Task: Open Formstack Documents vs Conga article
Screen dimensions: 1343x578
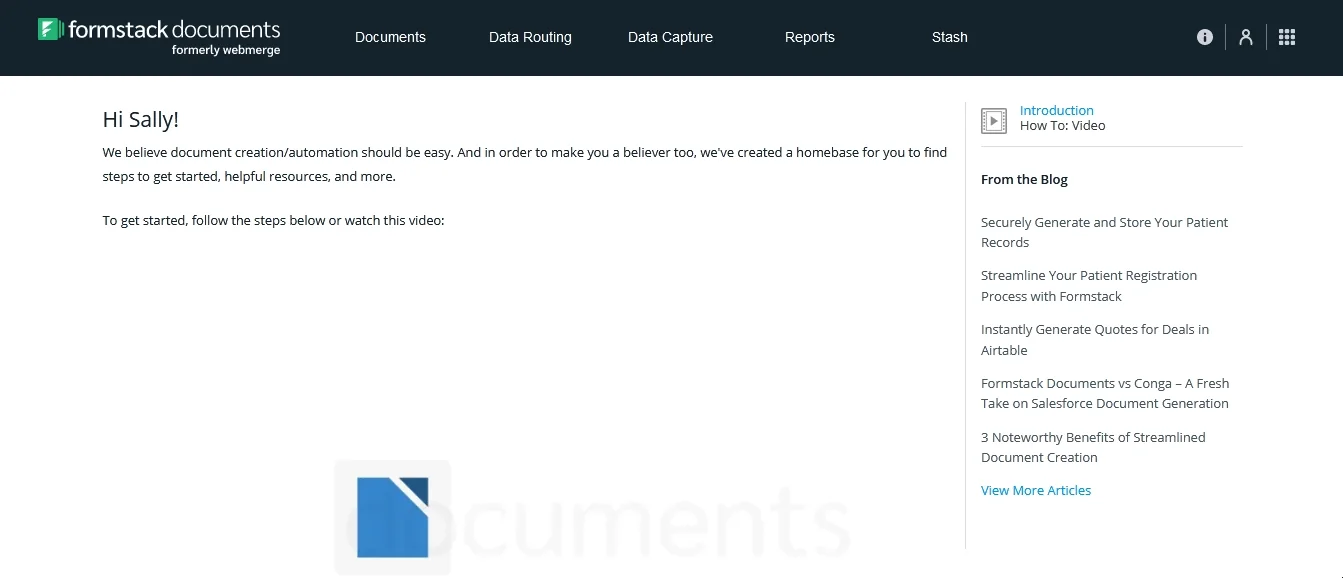Action: [x=1105, y=393]
